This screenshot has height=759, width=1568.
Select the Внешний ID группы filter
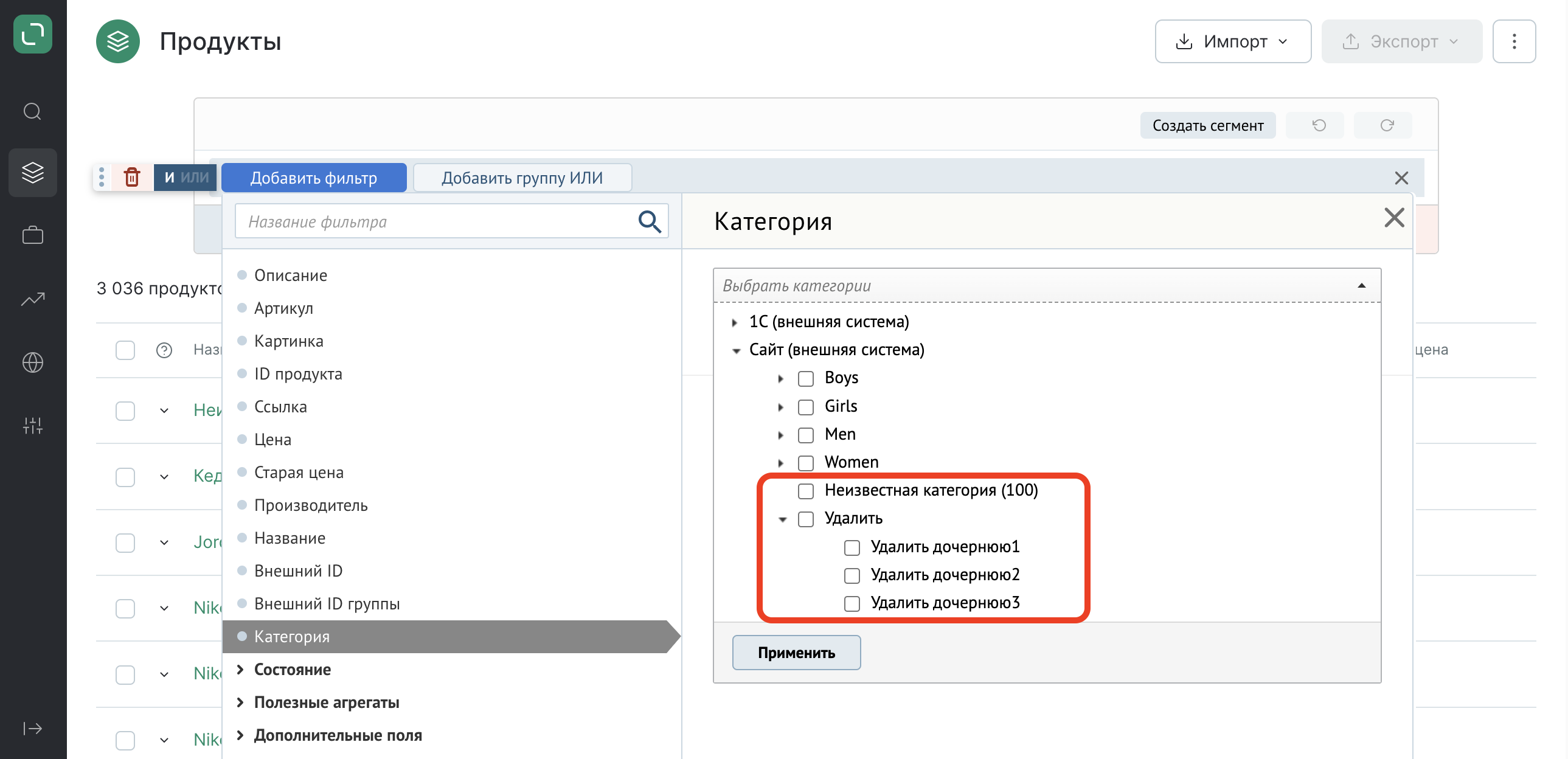tap(327, 604)
